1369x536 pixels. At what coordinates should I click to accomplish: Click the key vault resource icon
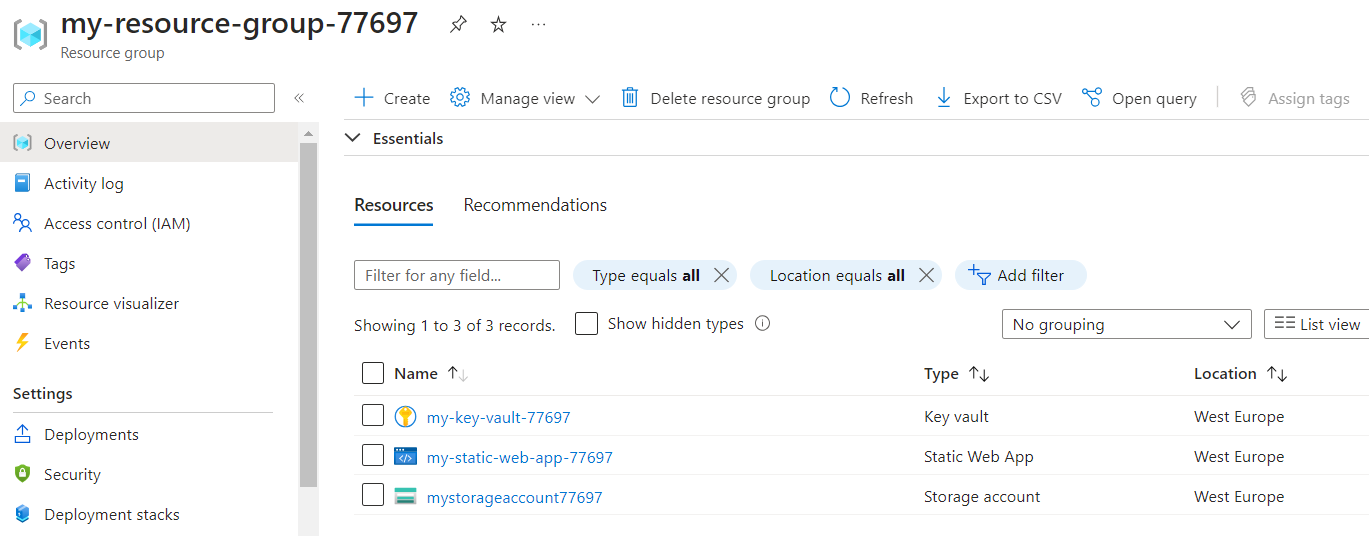pos(405,417)
